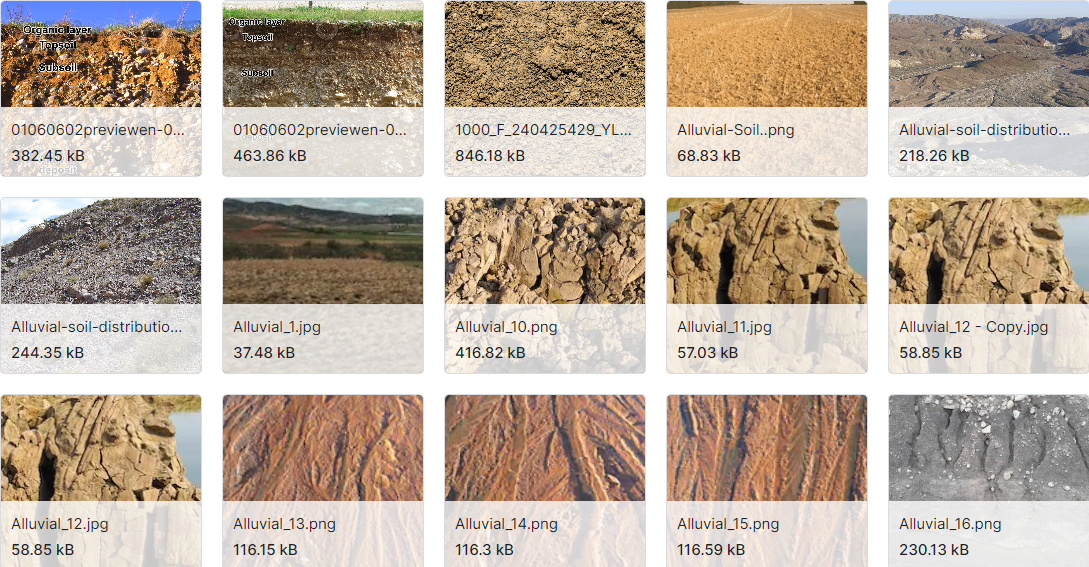Select the Alluvial_13.png aerial image
Viewport: 1089px width, 567px height.
(x=323, y=481)
